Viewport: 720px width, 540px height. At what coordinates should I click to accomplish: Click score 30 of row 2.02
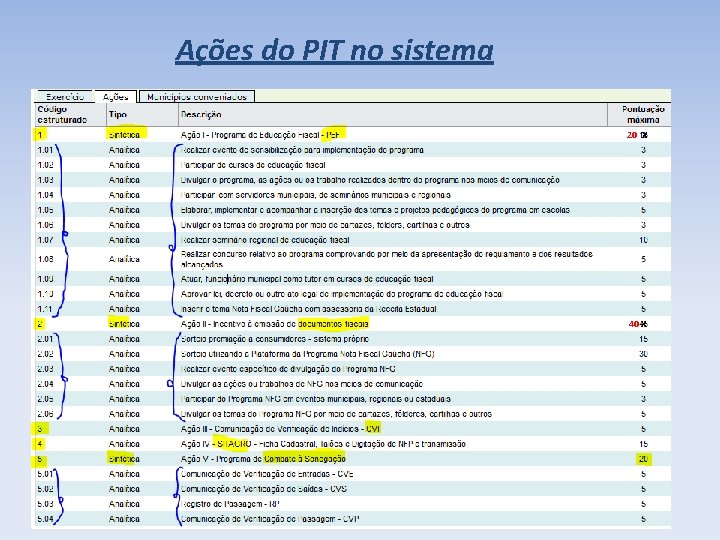[643, 354]
